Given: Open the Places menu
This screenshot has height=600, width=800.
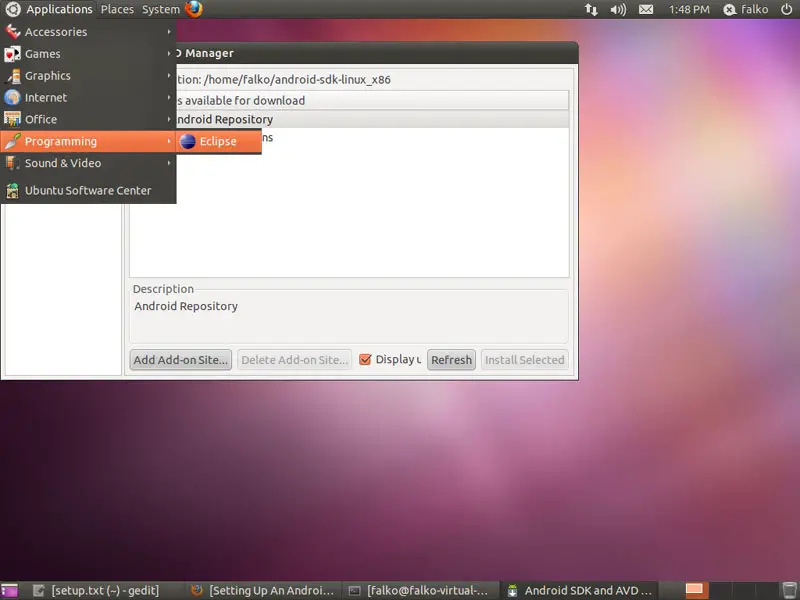Looking at the screenshot, I should tap(117, 9).
